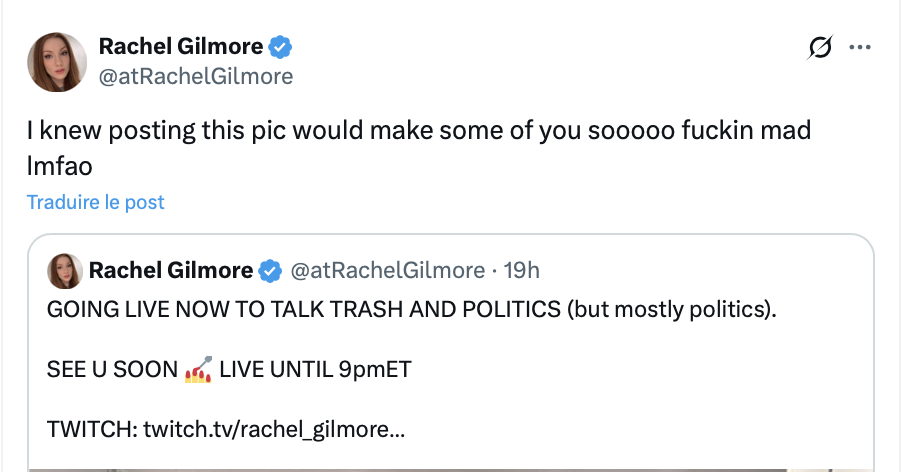
Task: Click the @atRachelGilmore handle under the main name
Action: [x=196, y=75]
